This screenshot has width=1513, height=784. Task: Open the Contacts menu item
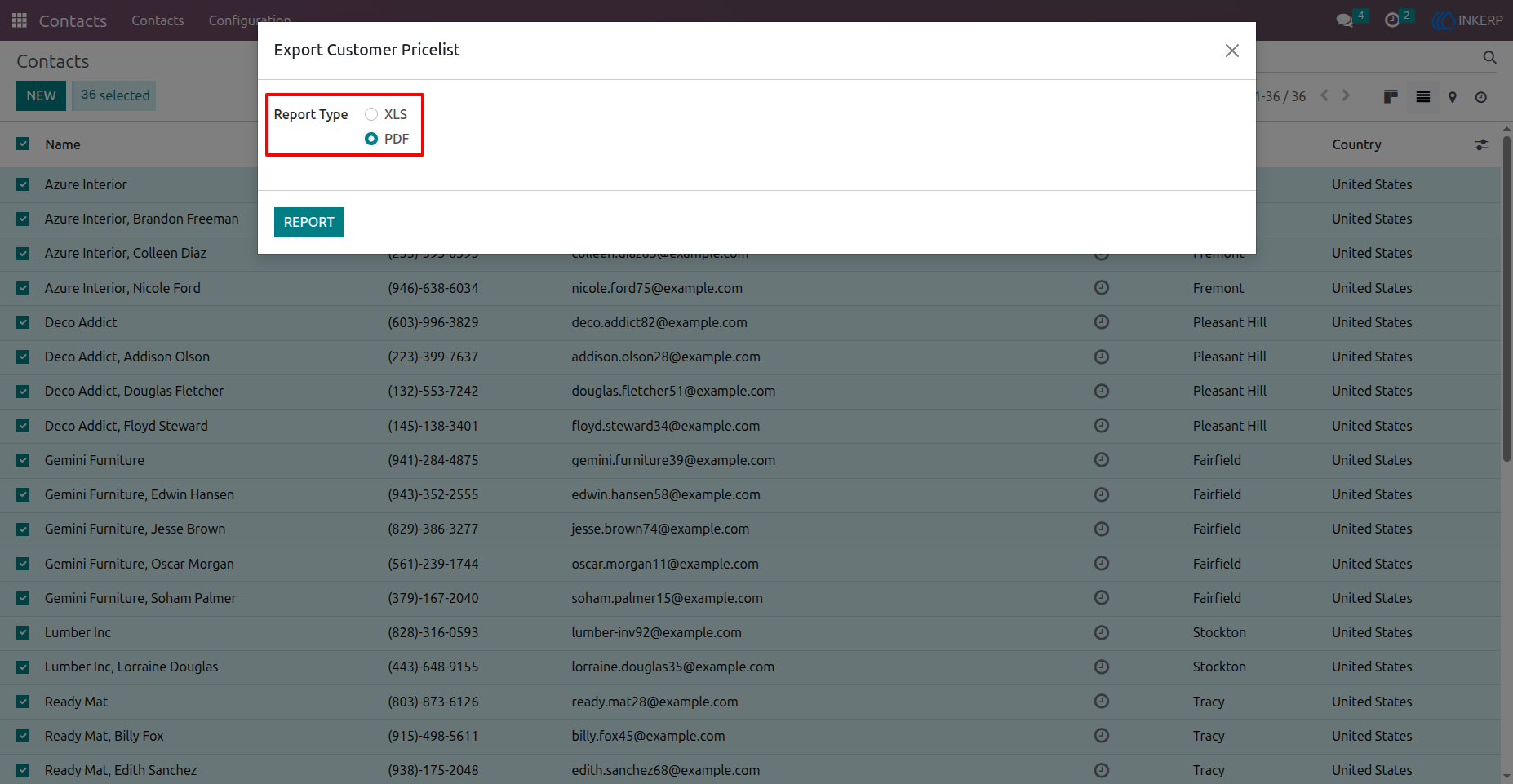[158, 20]
